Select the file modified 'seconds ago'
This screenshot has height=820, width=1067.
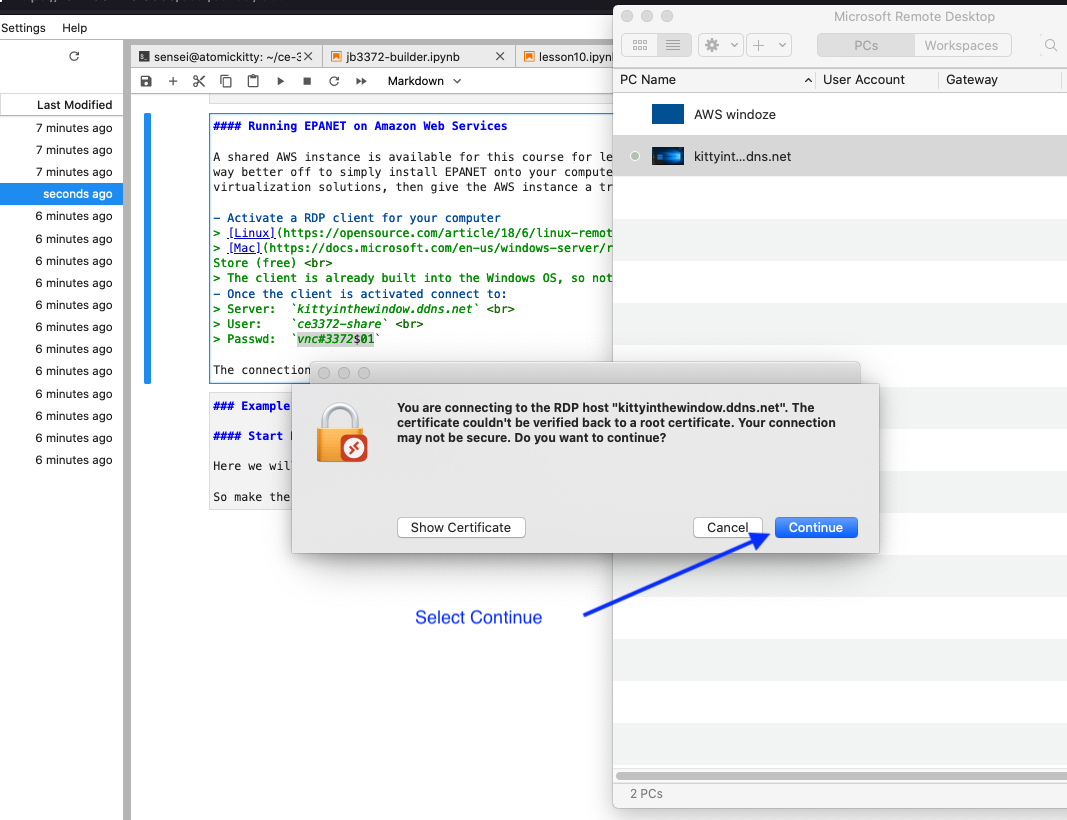pos(61,194)
